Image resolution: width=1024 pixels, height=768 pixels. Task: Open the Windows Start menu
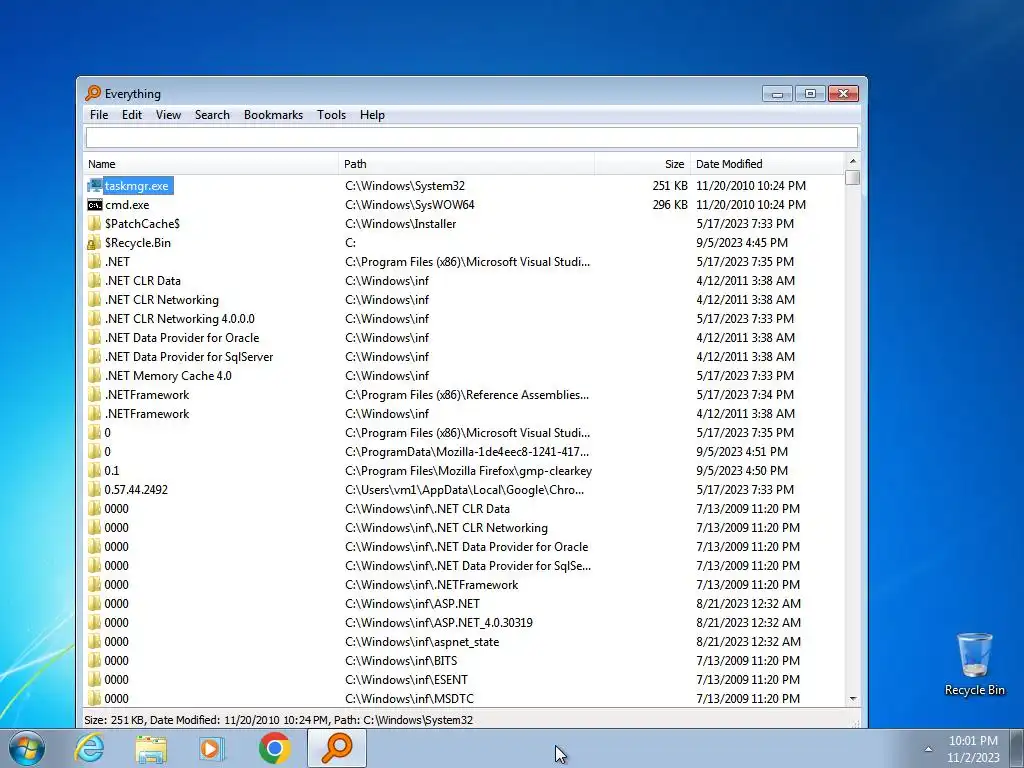point(26,748)
